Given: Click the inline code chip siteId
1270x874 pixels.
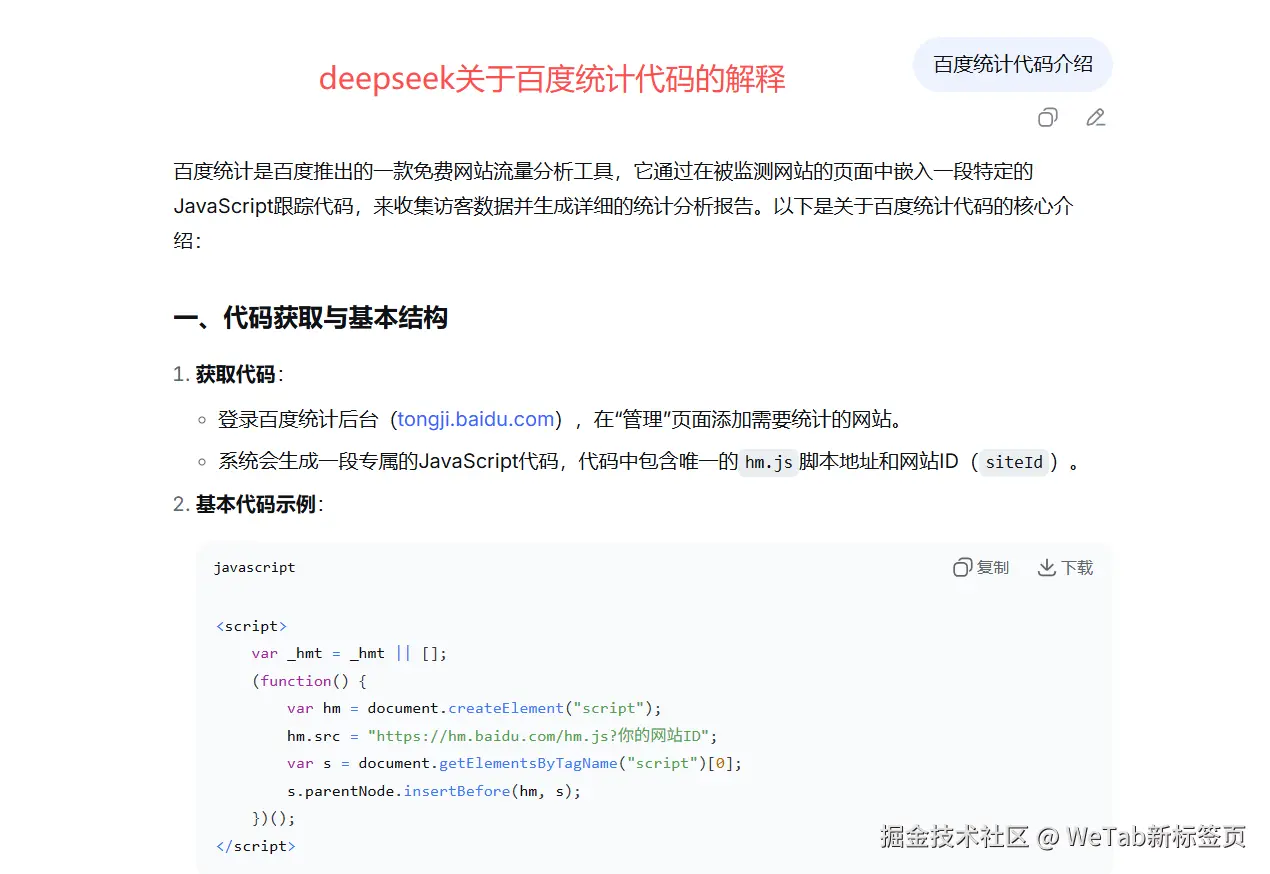Looking at the screenshot, I should (1014, 462).
